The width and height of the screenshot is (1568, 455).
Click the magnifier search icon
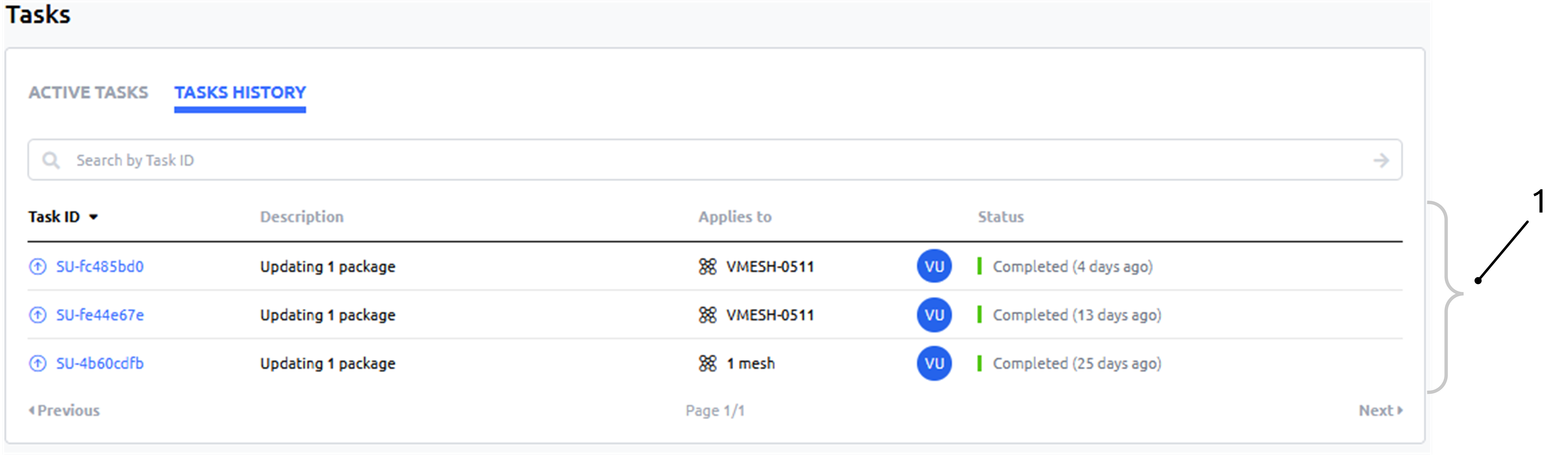[51, 161]
